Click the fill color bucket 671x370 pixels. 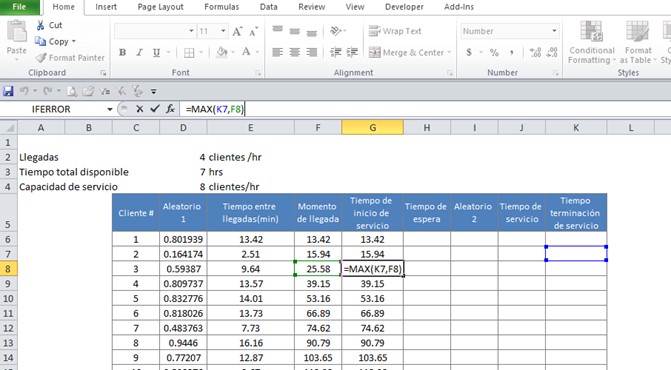(x=222, y=52)
